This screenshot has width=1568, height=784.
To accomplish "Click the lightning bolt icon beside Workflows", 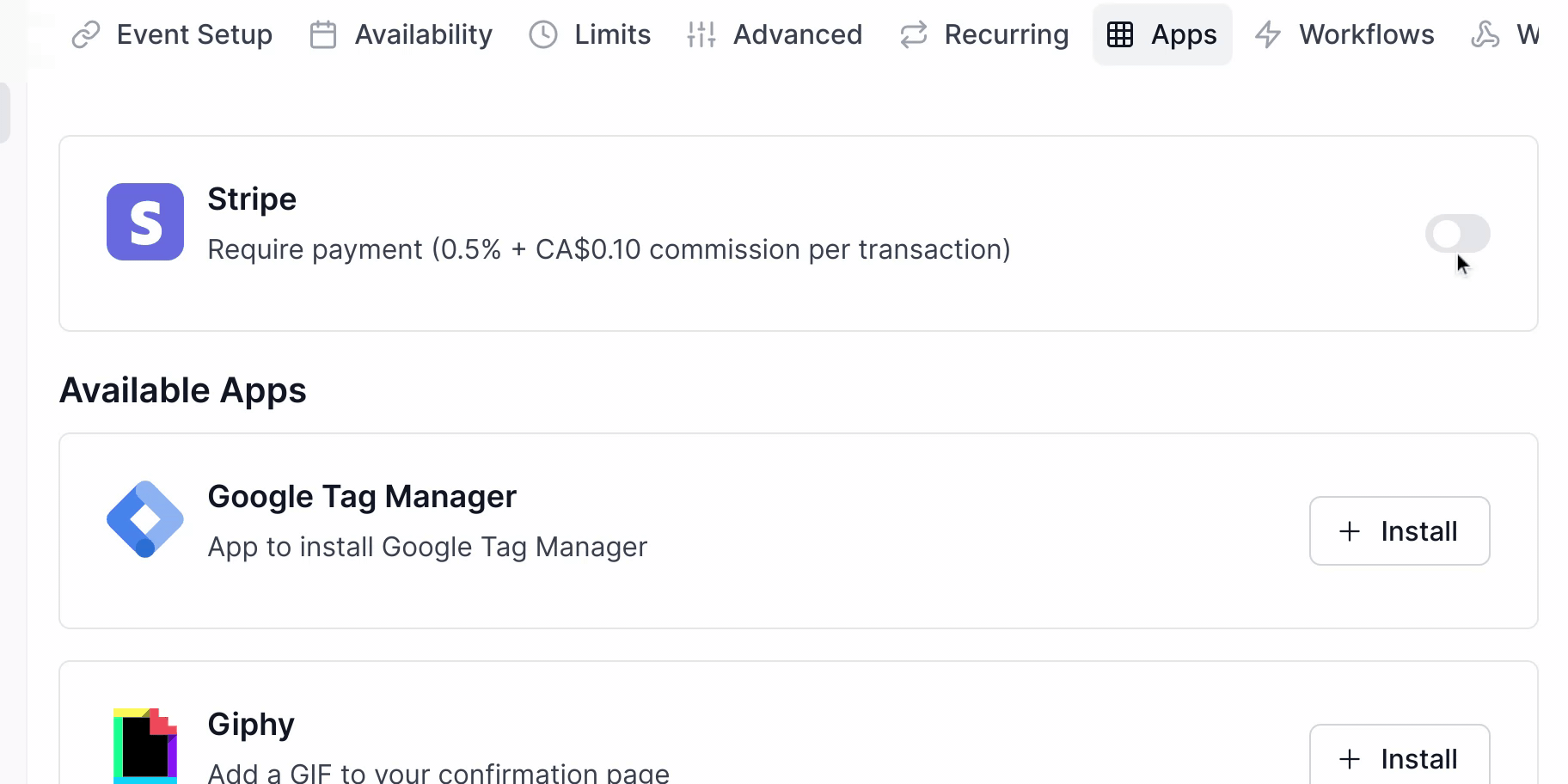I will coord(1268,34).
